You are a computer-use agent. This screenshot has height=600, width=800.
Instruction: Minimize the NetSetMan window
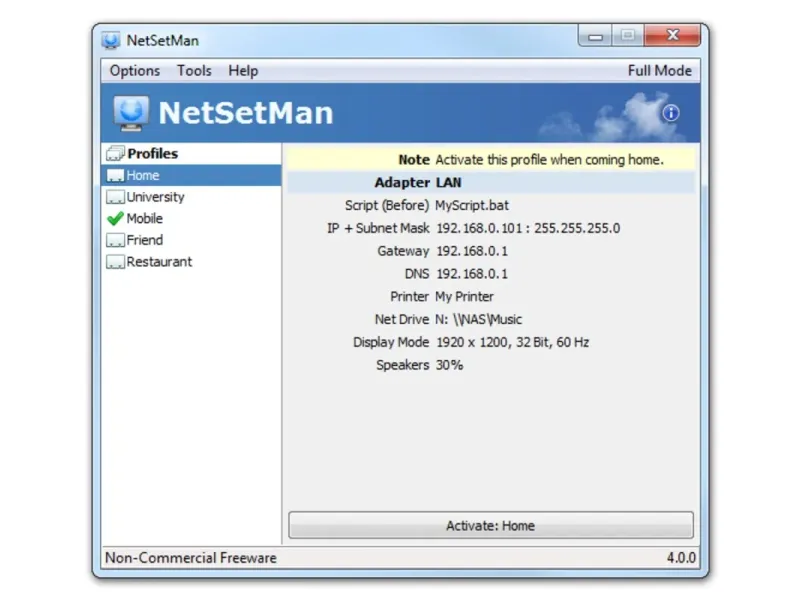click(595, 36)
